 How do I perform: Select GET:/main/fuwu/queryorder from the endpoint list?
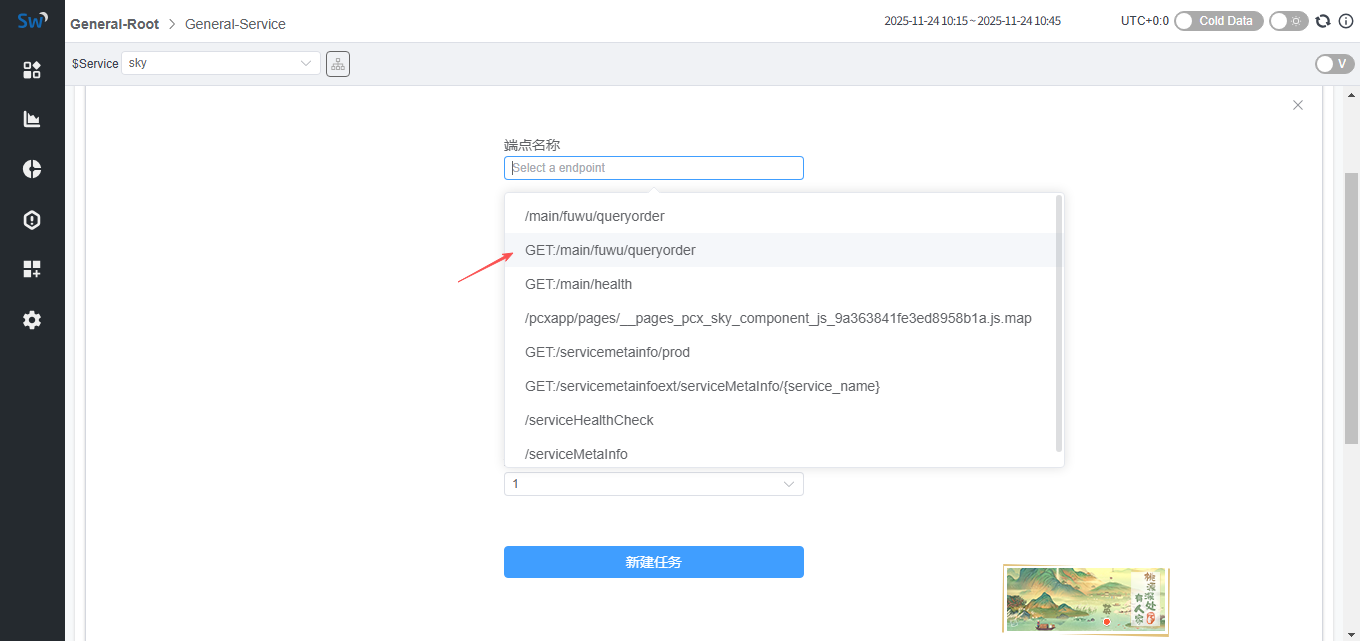click(x=610, y=250)
